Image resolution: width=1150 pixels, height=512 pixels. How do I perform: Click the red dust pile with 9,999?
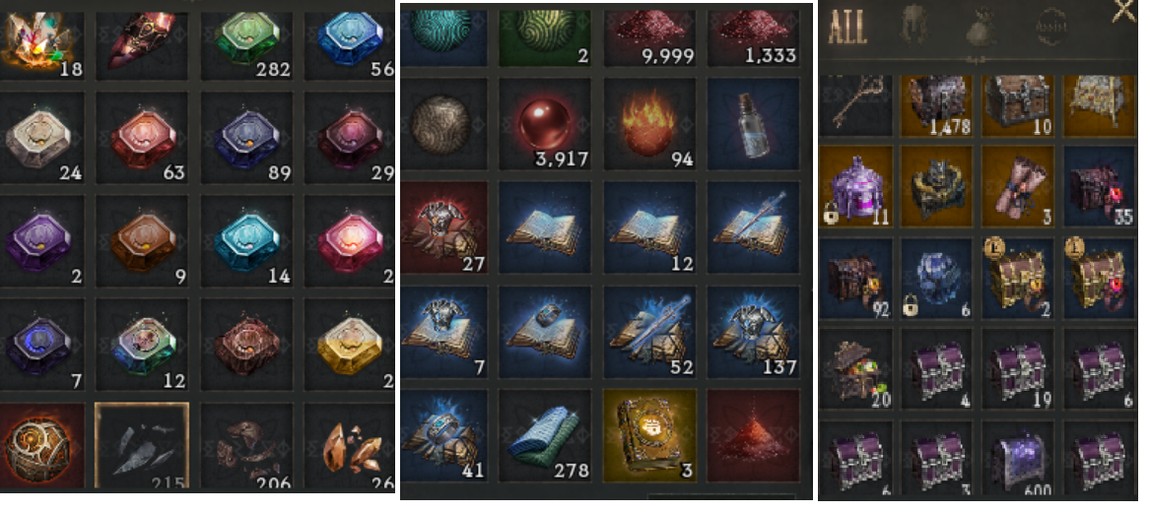[650, 34]
